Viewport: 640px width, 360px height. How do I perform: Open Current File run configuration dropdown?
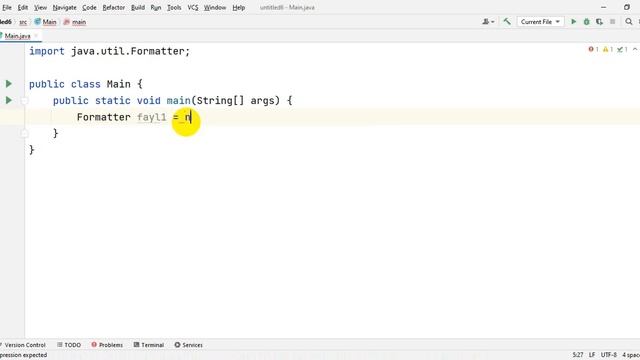[540, 22]
